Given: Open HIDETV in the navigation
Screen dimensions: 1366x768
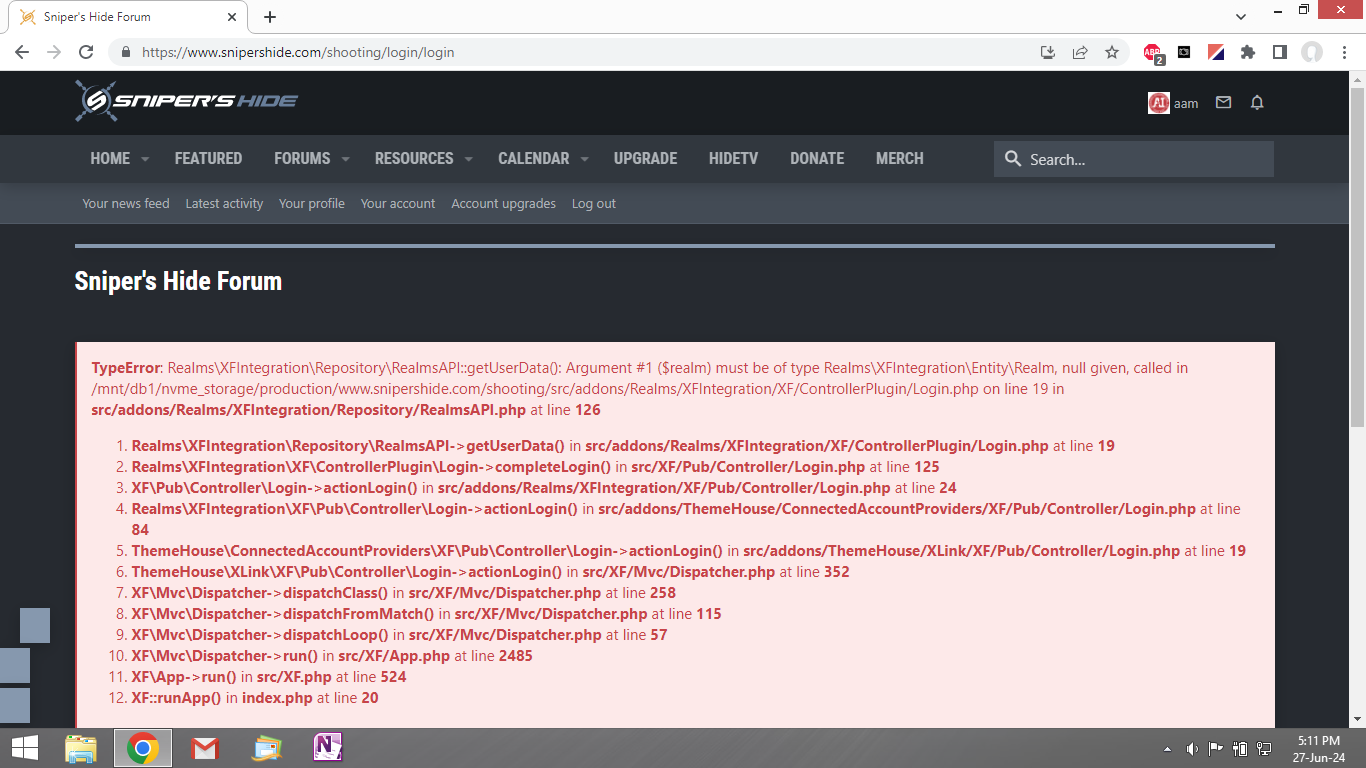Looking at the screenshot, I should coord(733,158).
